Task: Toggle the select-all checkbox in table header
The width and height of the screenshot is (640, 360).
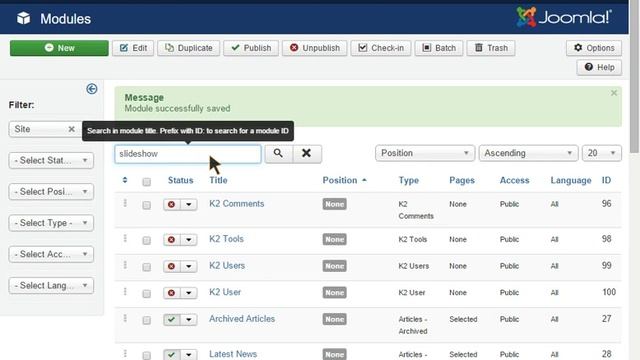Action: point(147,182)
